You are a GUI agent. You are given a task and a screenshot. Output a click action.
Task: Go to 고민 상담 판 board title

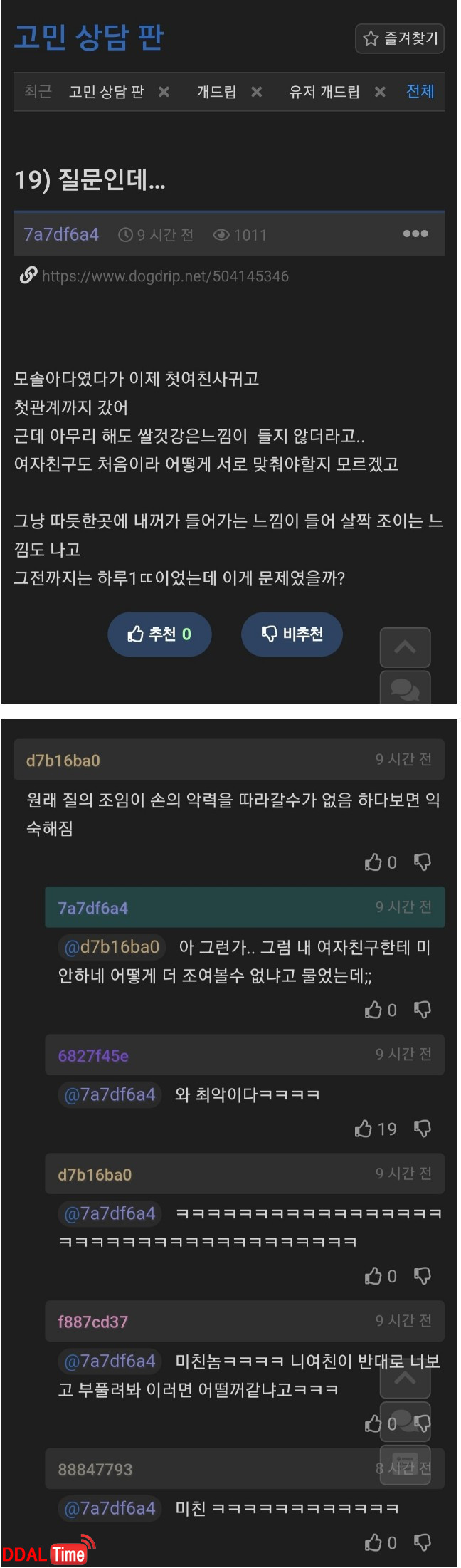pos(89,37)
